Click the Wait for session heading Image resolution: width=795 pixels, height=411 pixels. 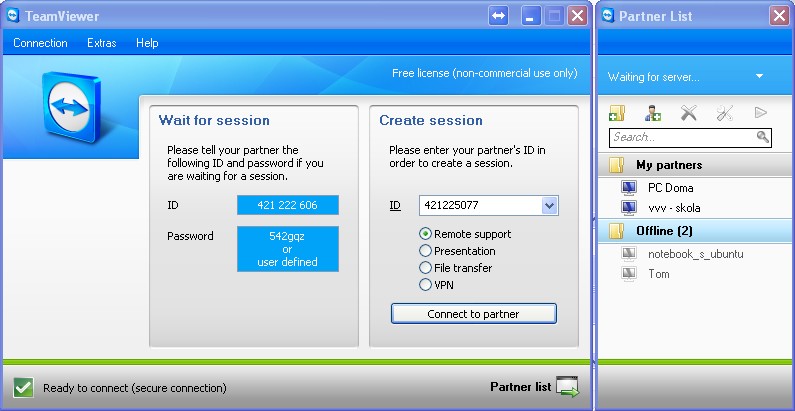214,120
